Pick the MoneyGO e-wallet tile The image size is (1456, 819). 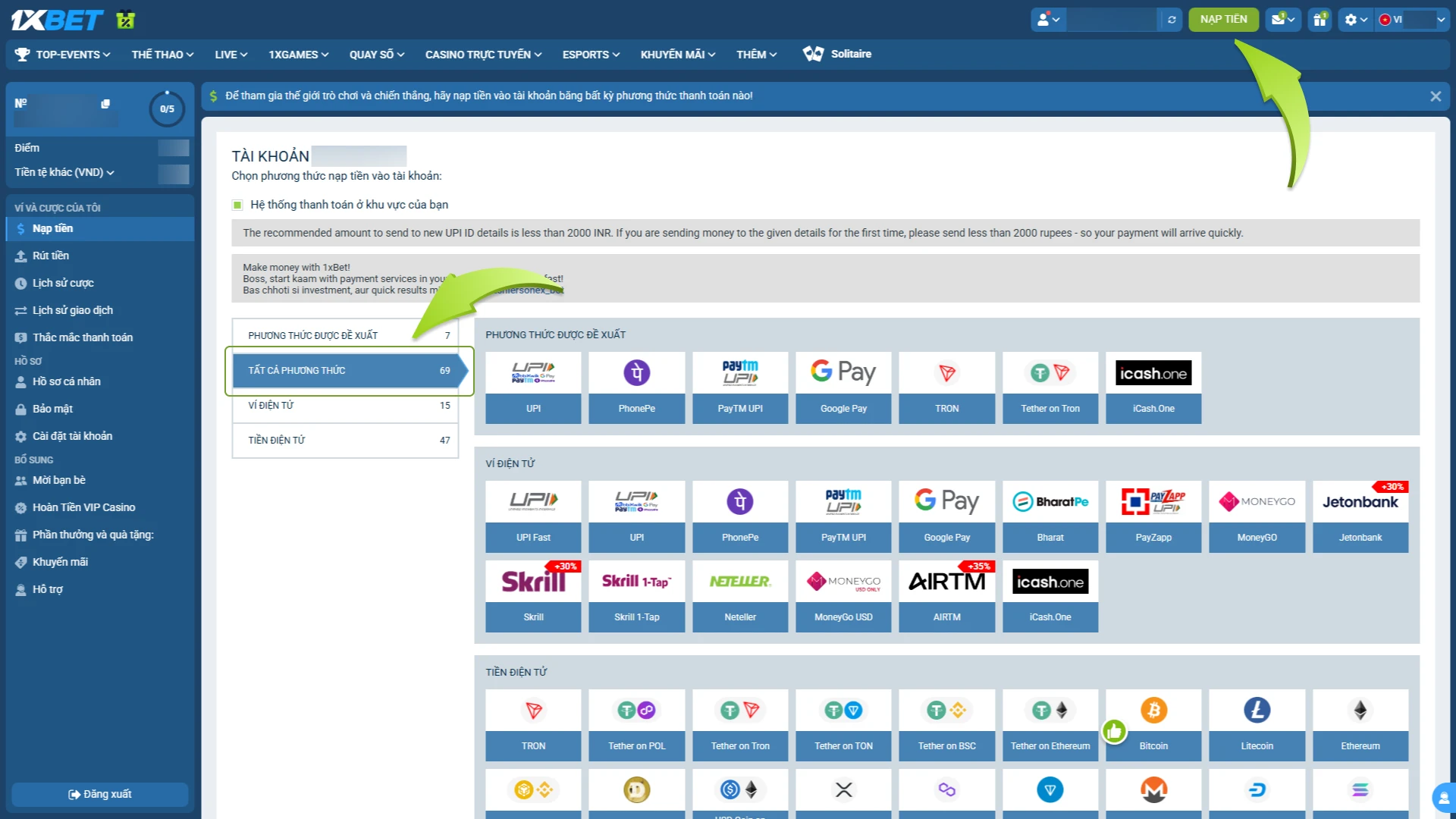[x=1257, y=516]
